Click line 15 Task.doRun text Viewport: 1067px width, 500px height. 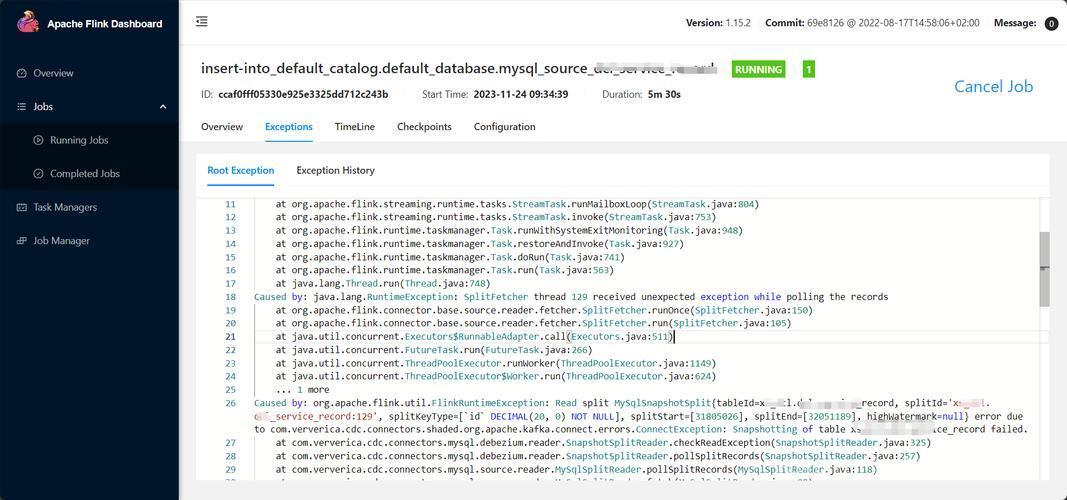click(450, 257)
